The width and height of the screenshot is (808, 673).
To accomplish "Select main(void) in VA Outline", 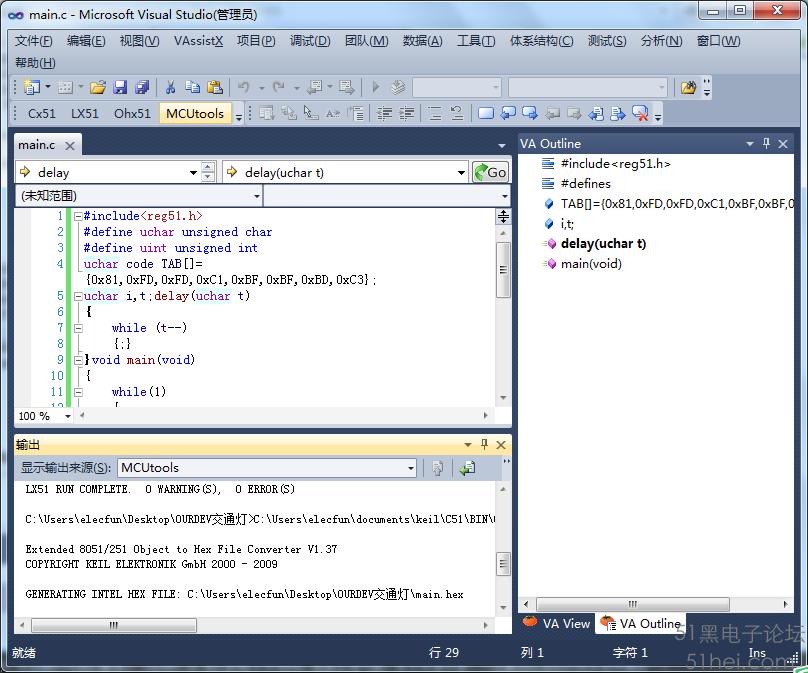I will pos(591,264).
